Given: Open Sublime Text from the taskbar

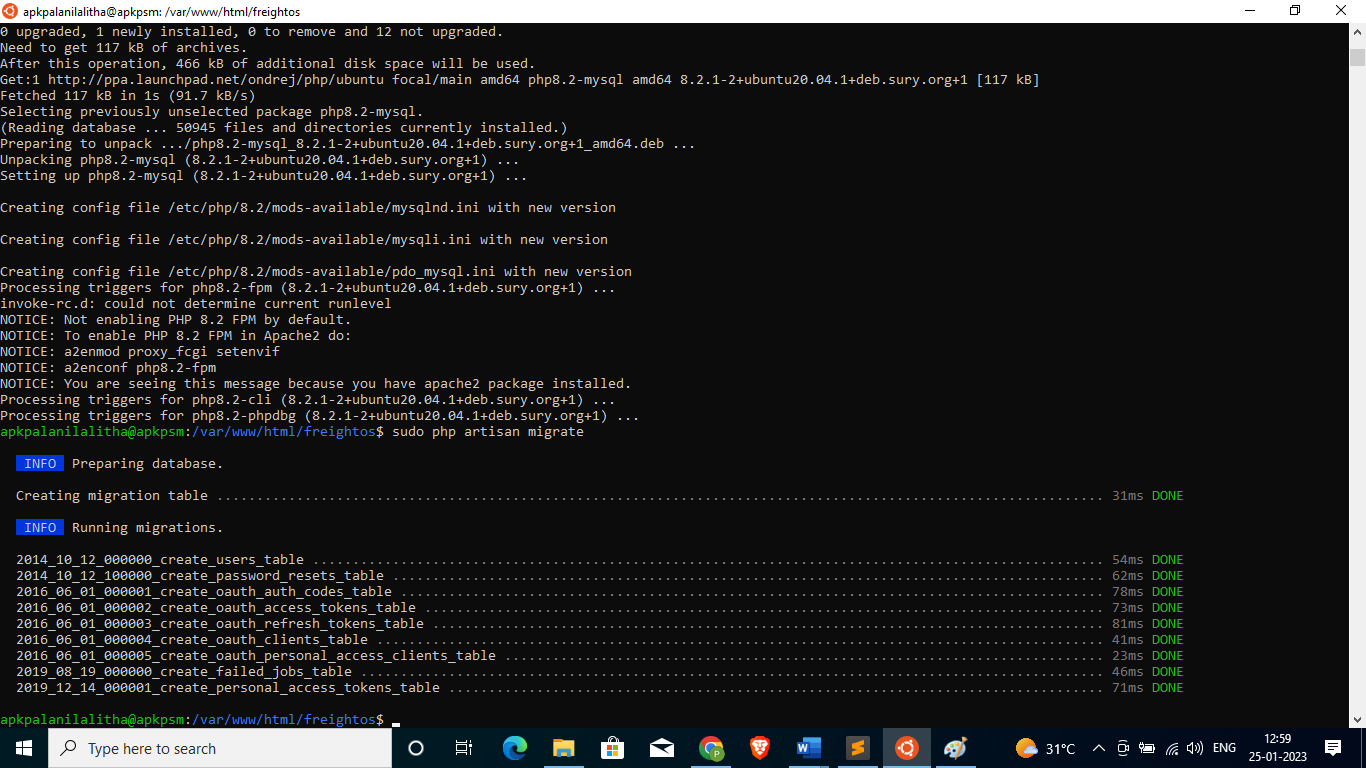Looking at the screenshot, I should pos(857,748).
